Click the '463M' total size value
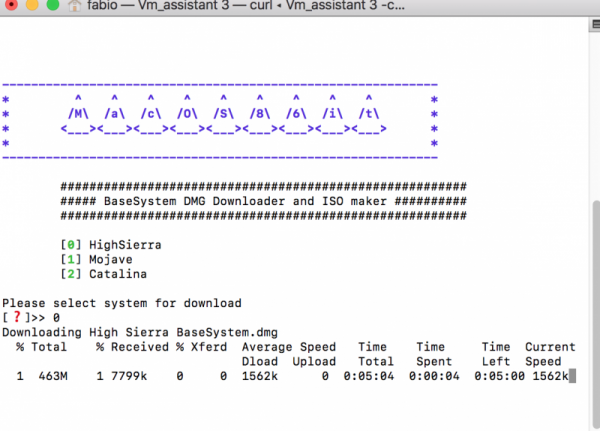The height and width of the screenshot is (431, 600). coord(53,376)
